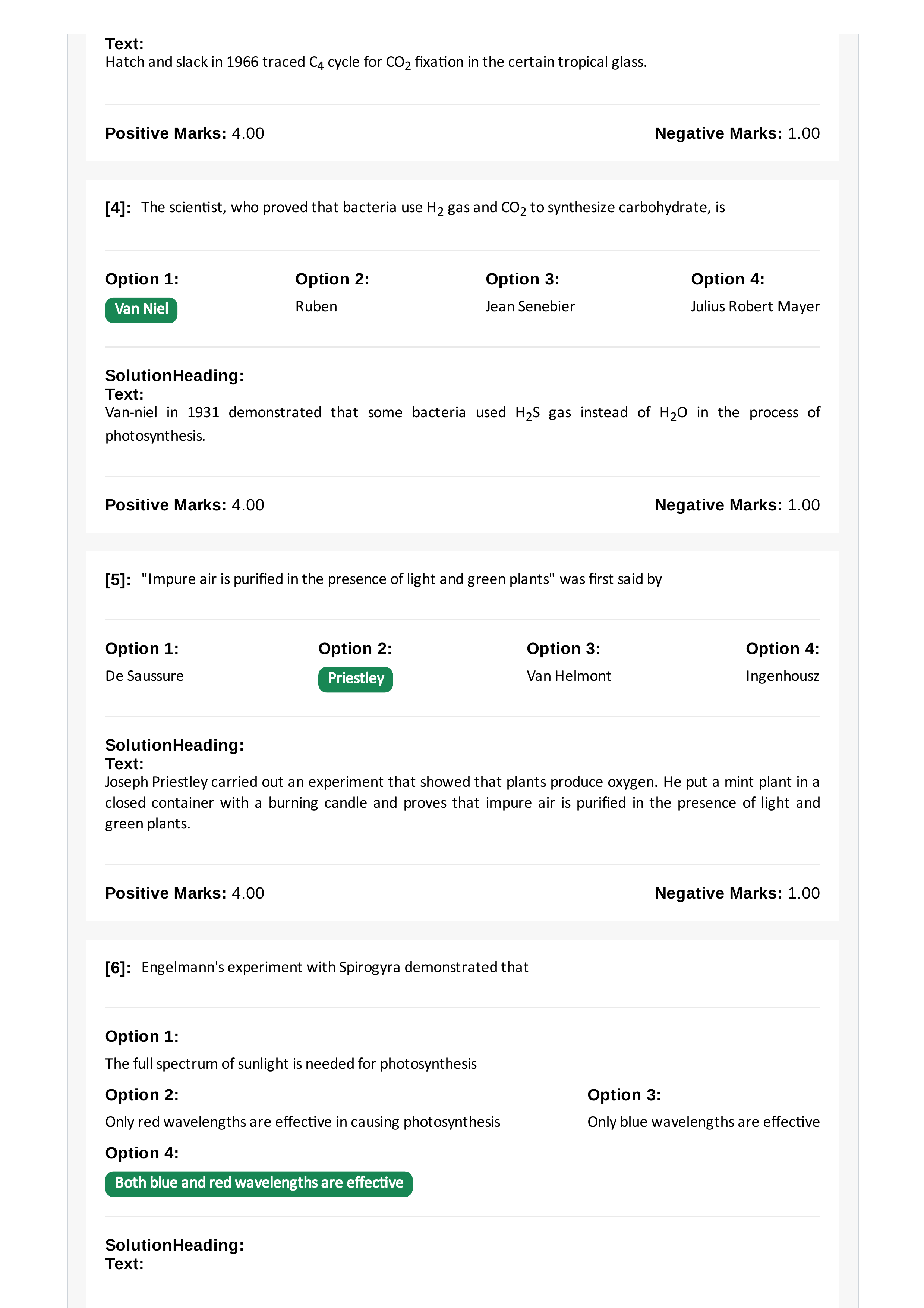Viewport: 924px width, 1308px height.
Task: Choose only red wavelengths option
Action: click(x=302, y=1122)
